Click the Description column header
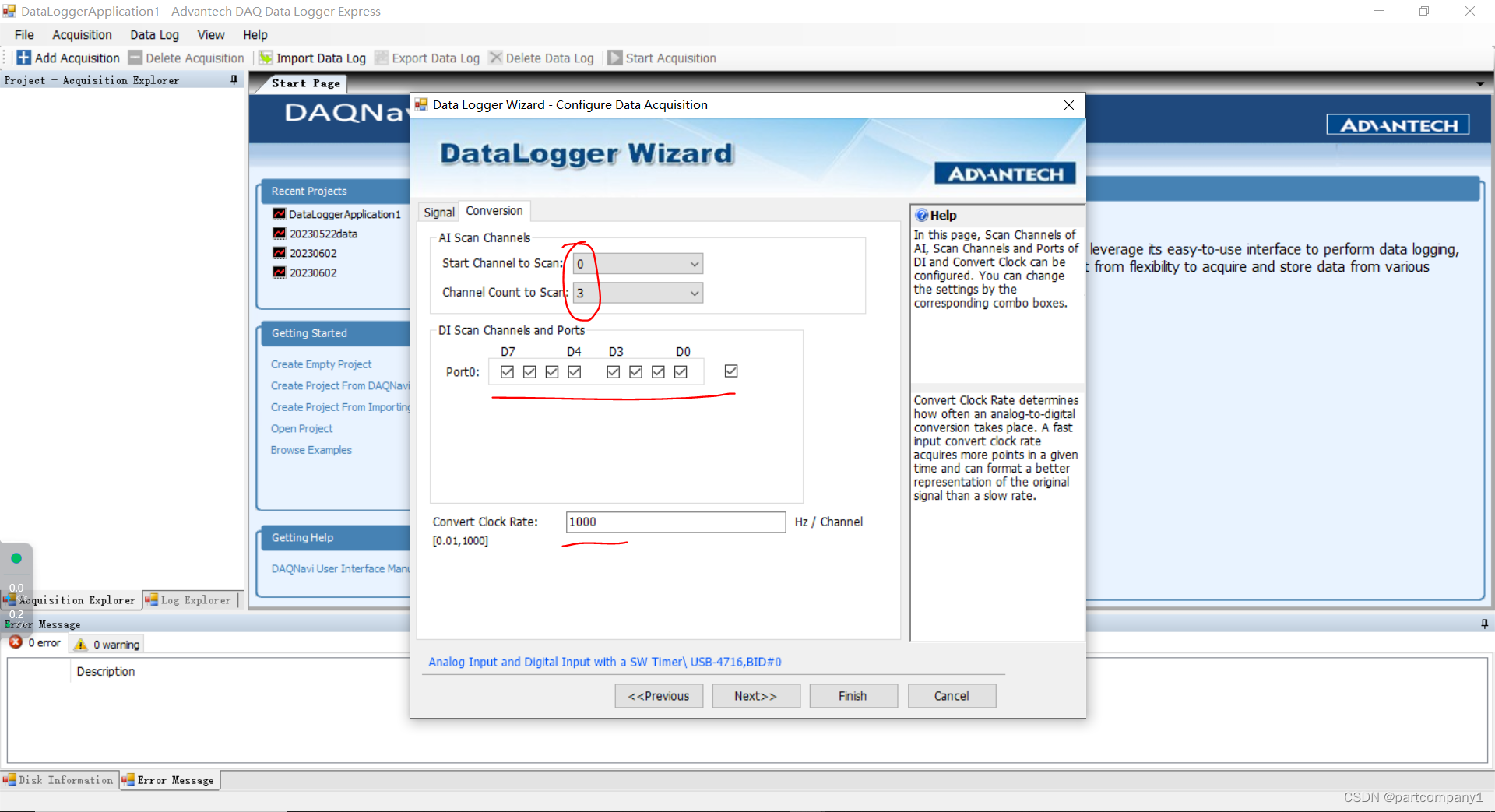The width and height of the screenshot is (1495, 812). [106, 672]
